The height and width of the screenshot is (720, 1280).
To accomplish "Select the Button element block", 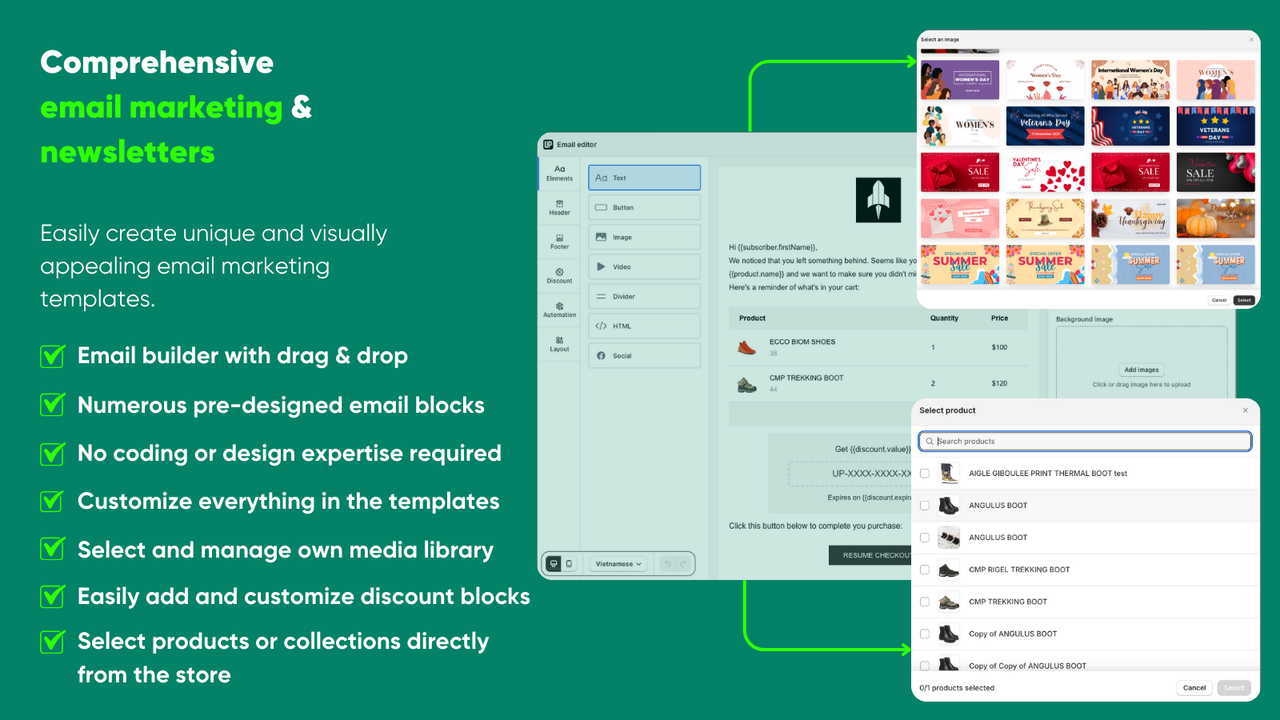I will [644, 207].
